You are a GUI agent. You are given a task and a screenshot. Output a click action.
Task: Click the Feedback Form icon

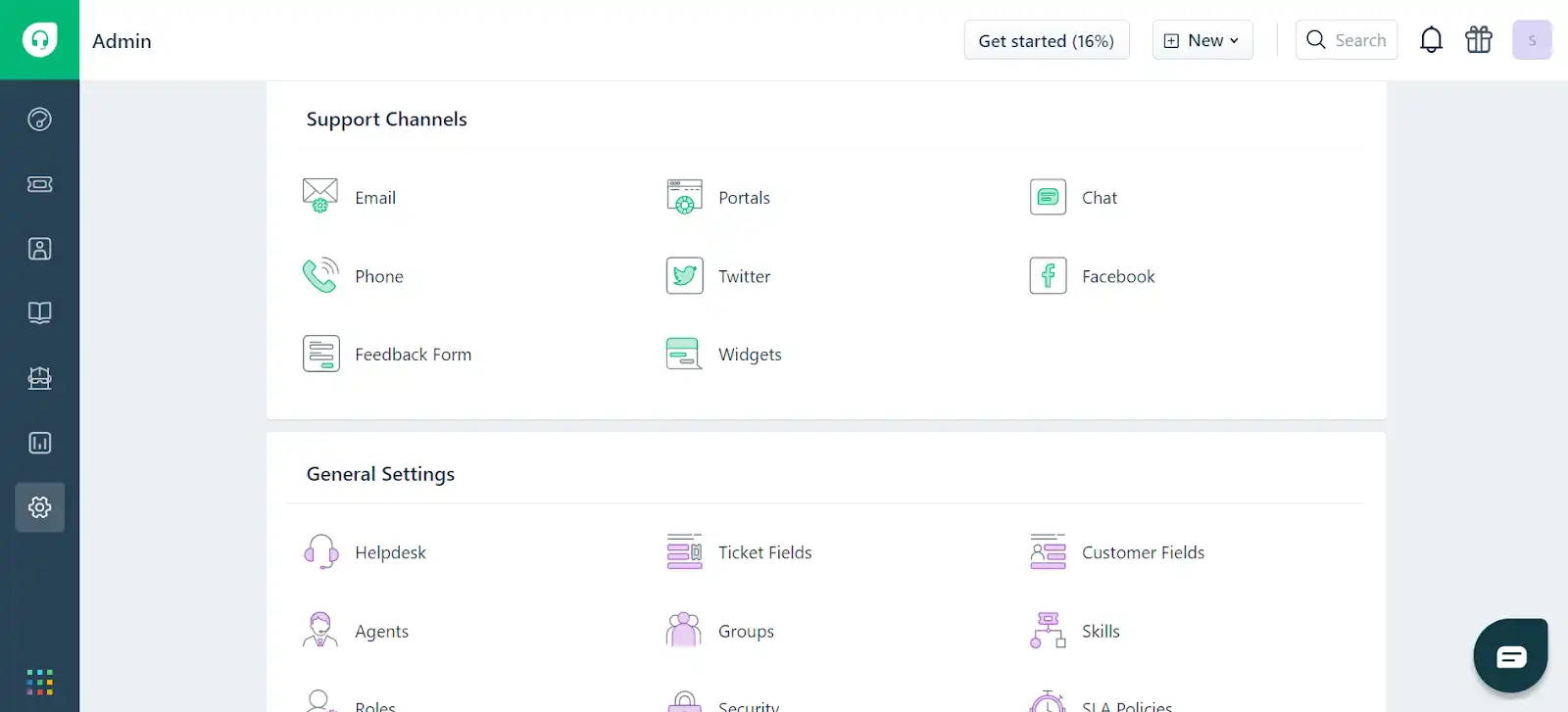[x=320, y=354]
